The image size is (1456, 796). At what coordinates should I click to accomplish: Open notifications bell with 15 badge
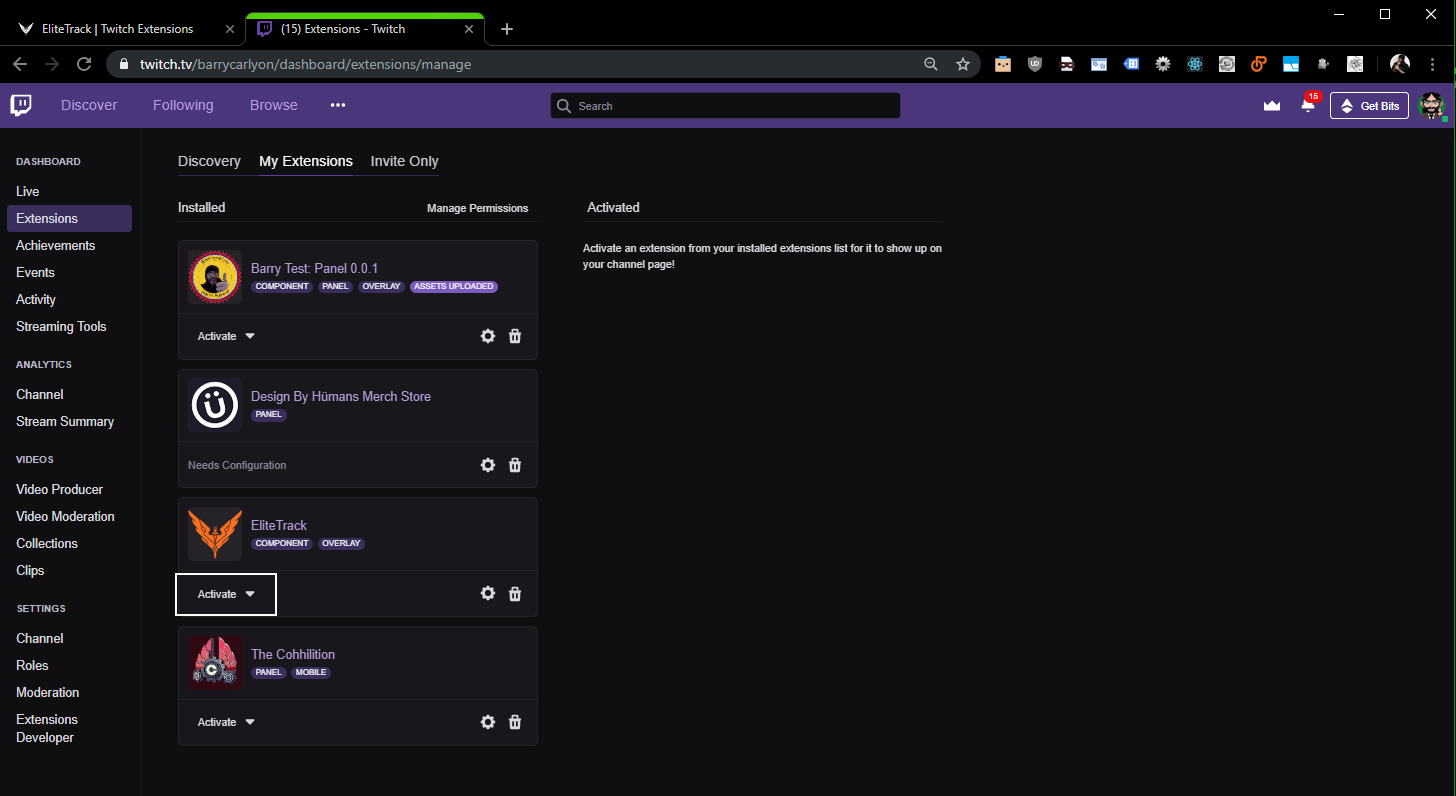(1308, 104)
